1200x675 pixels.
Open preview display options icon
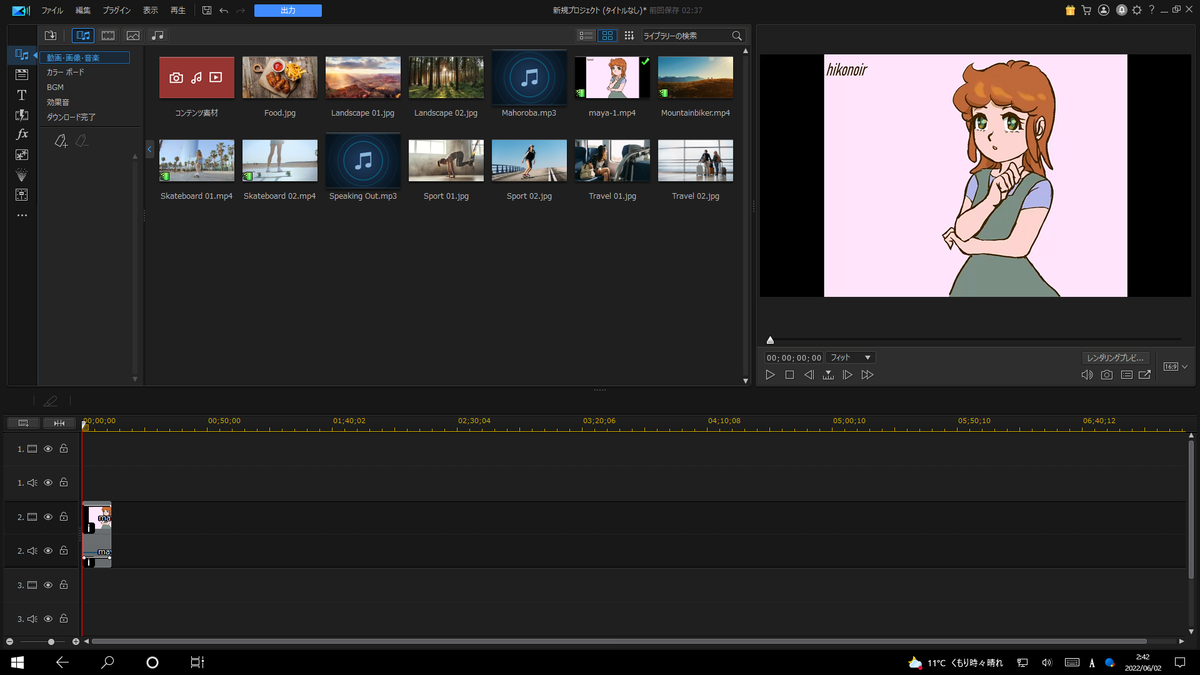pos(1126,375)
